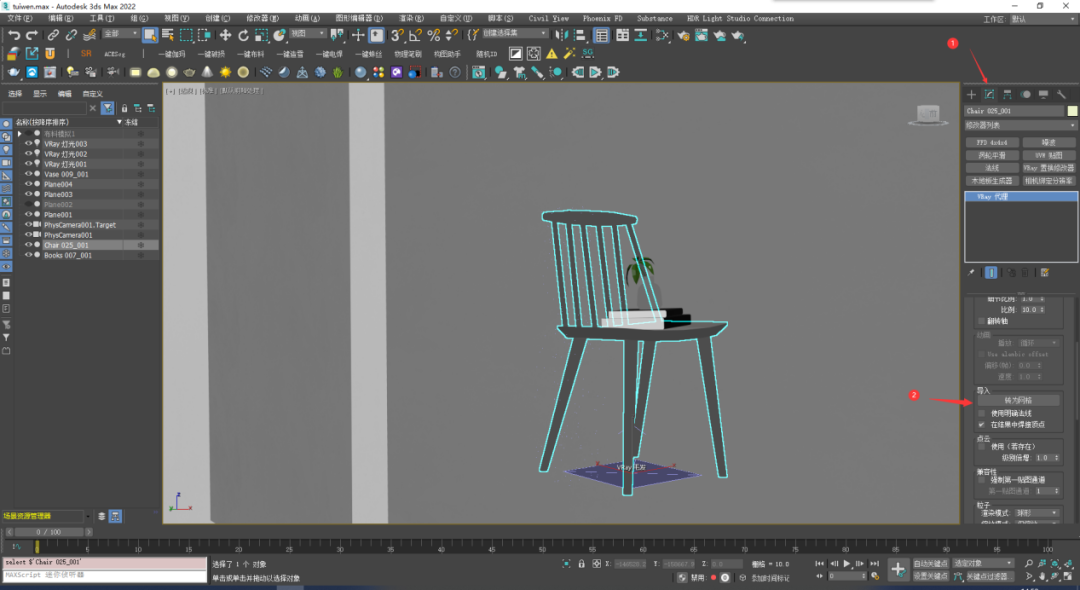Viewport: 1080px width, 590px height.
Task: Click the Link selection chain icon
Action: (x=54, y=35)
